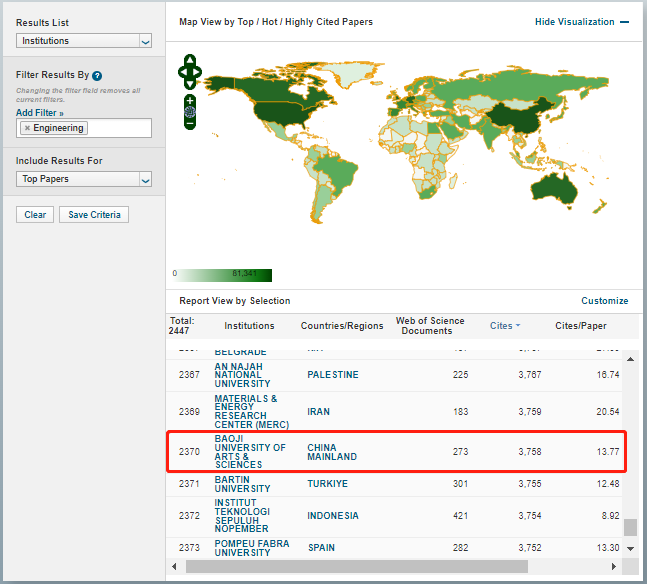The image size is (647, 584).
Task: Click the Cites/Paper column header
Action: point(581,326)
